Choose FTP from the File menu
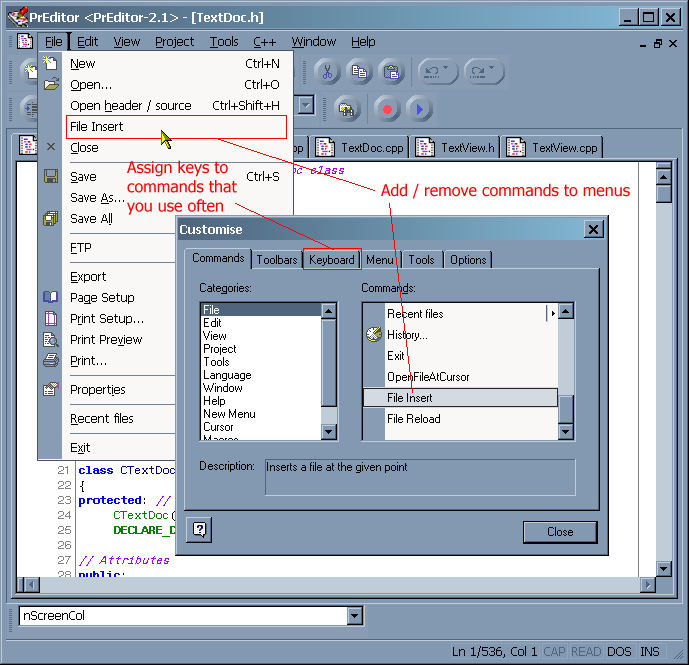 coord(81,247)
